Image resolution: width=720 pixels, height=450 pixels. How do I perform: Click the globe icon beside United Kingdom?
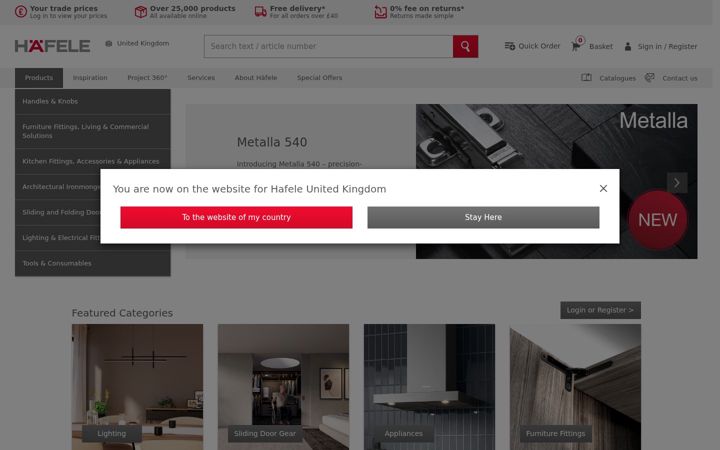click(109, 44)
